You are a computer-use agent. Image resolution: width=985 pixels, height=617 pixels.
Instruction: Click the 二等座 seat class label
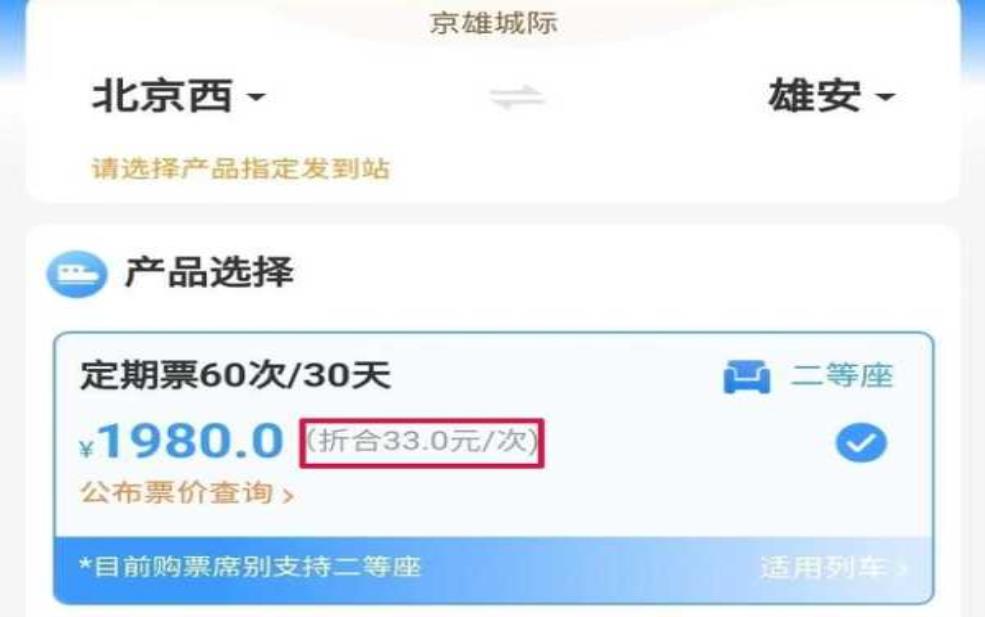(842, 376)
